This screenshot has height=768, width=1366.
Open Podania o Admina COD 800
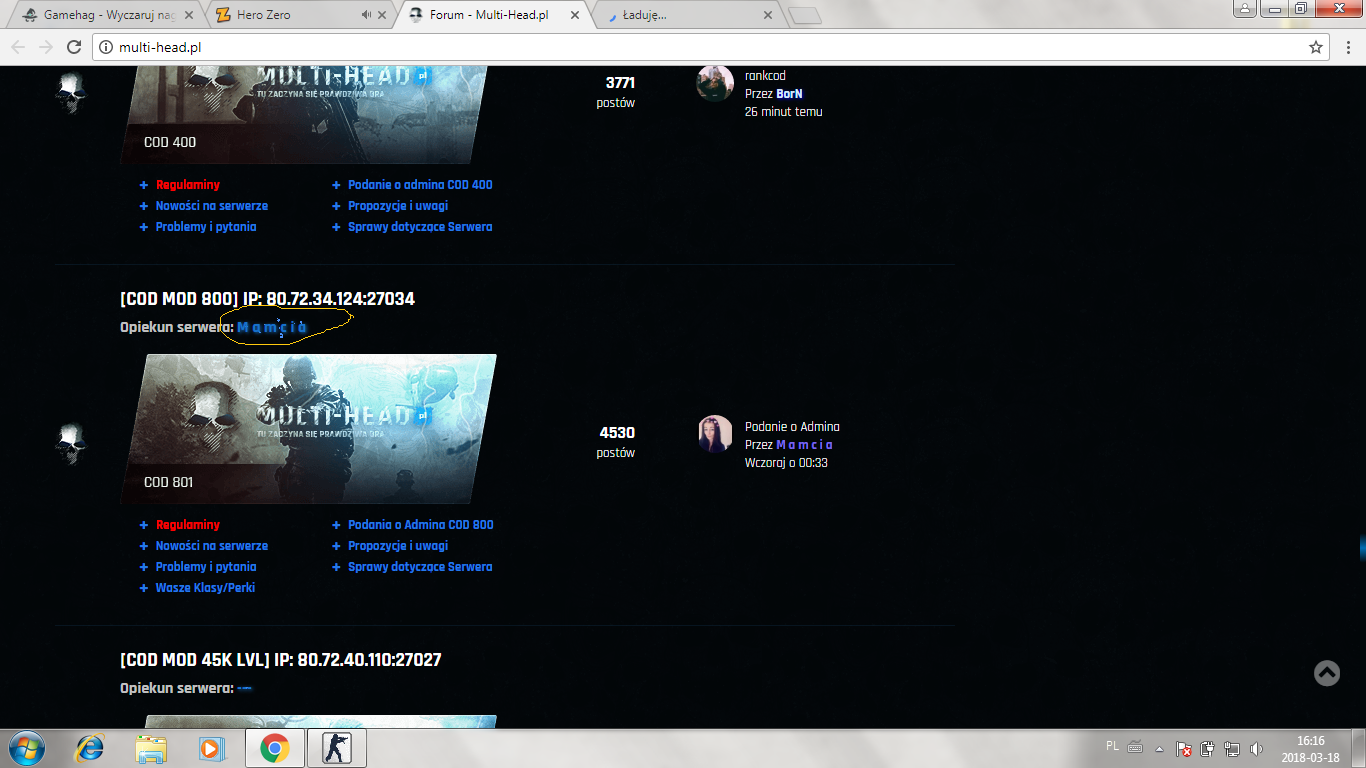tap(420, 525)
